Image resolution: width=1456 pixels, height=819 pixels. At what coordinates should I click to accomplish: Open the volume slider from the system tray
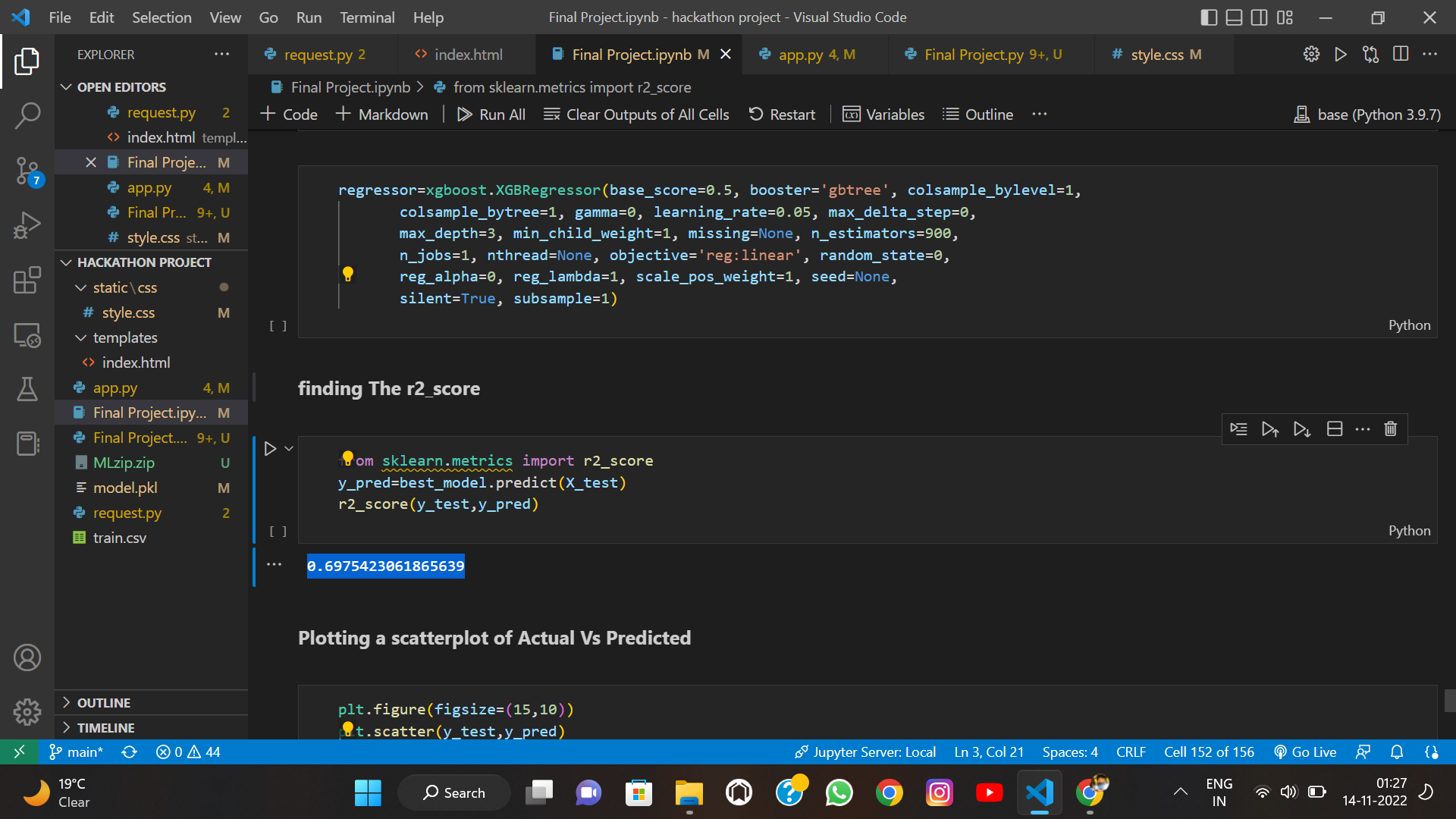click(1289, 792)
